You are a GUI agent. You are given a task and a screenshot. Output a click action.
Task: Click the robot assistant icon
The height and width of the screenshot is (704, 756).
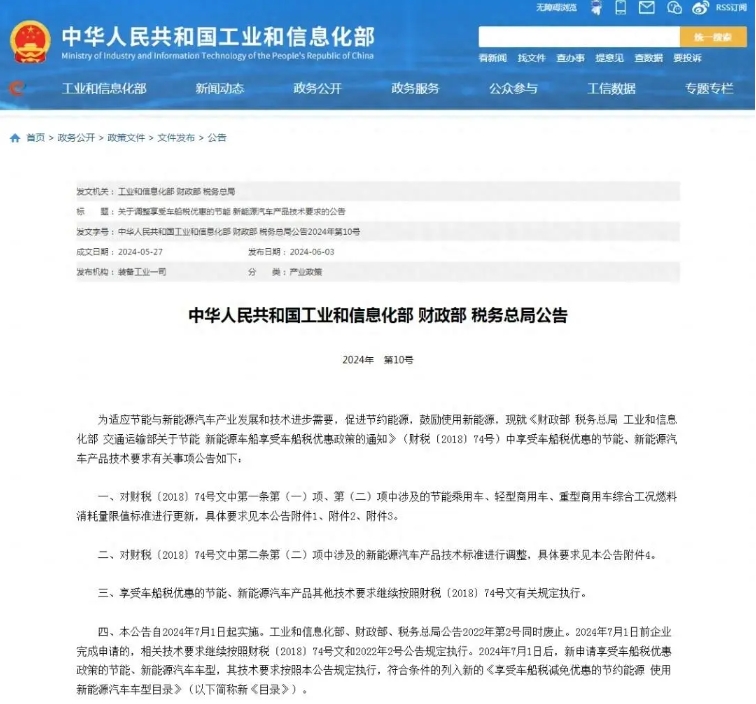coord(597,8)
